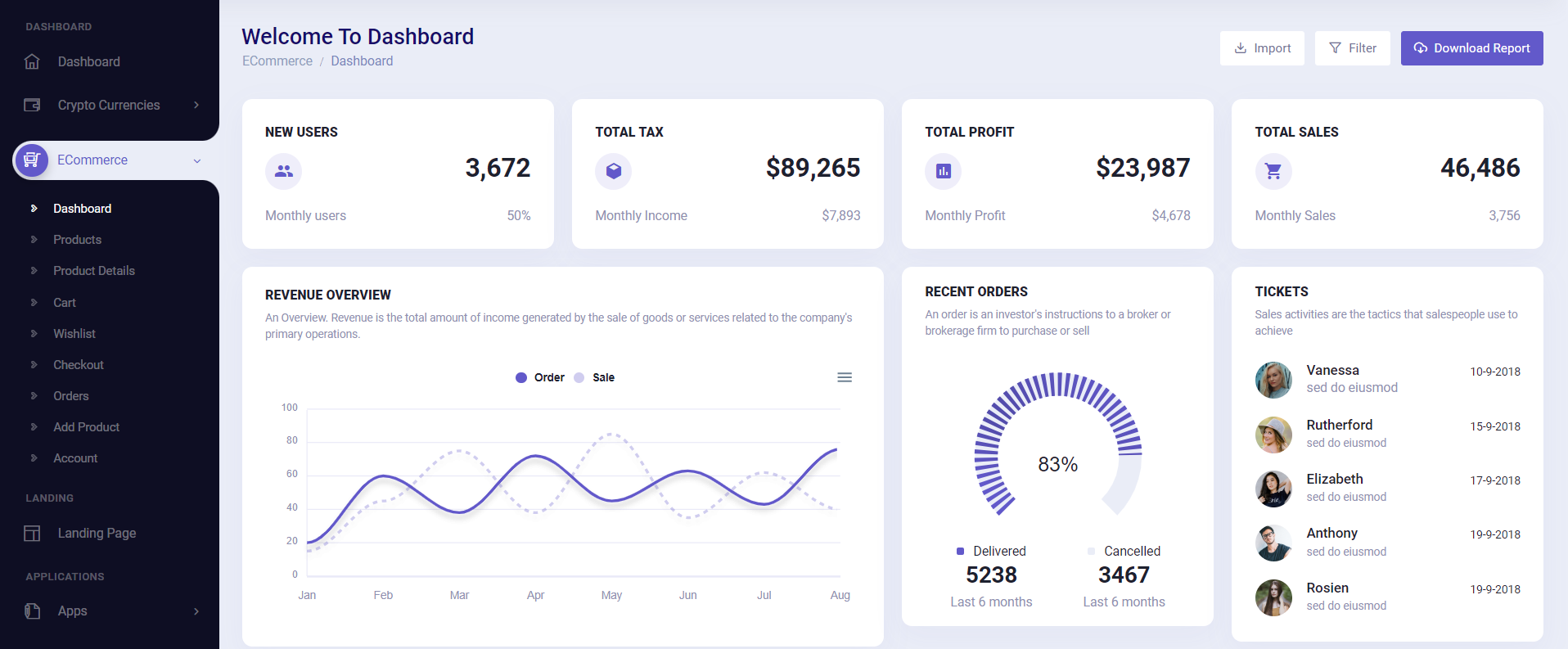Click the ECommerce cart icon in sidebar
The image size is (1568, 649).
(x=32, y=160)
